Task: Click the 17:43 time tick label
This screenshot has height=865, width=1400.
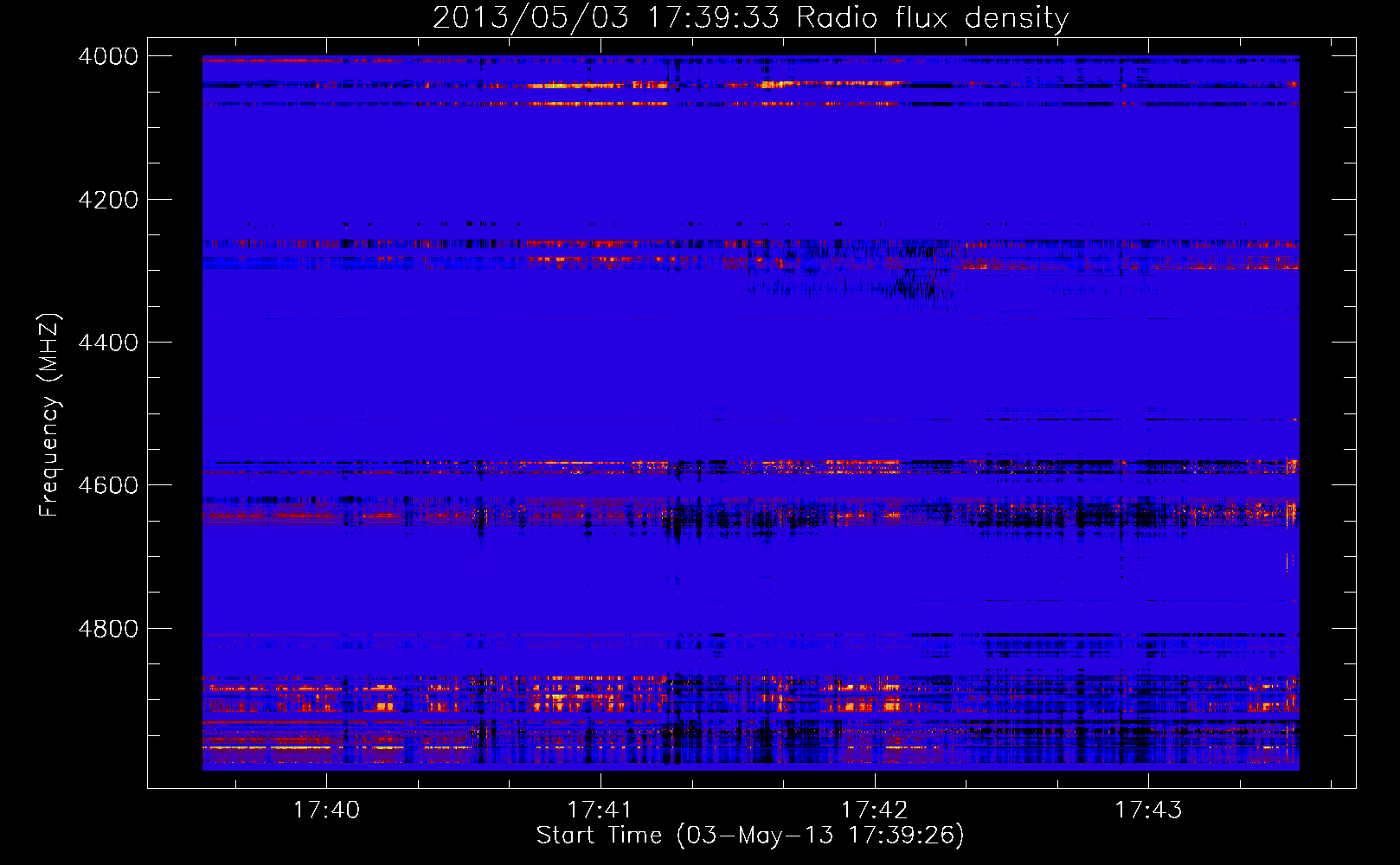Action: 1148,810
